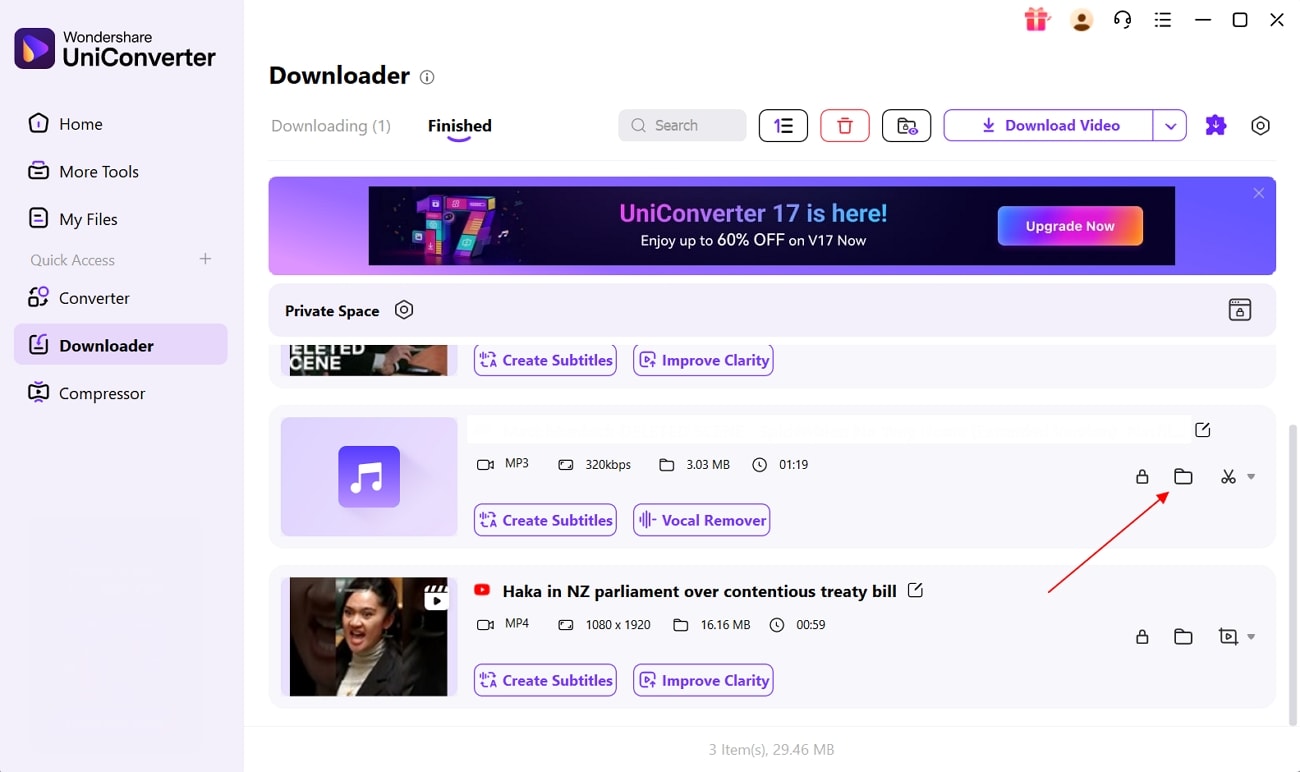Close the UniConverter 17 promotional banner
This screenshot has height=772, width=1300.
[1259, 193]
